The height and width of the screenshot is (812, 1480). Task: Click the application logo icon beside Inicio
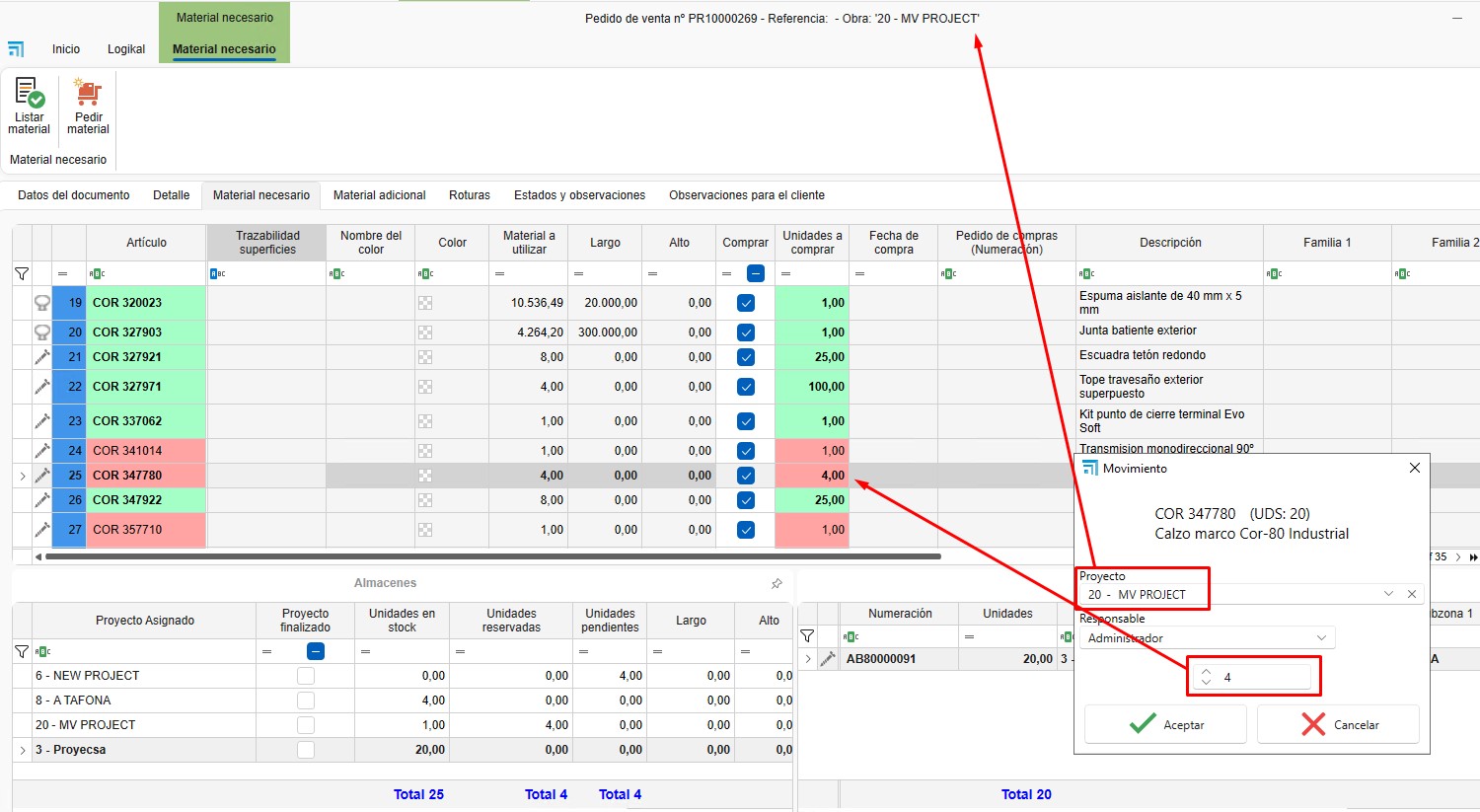click(x=16, y=48)
